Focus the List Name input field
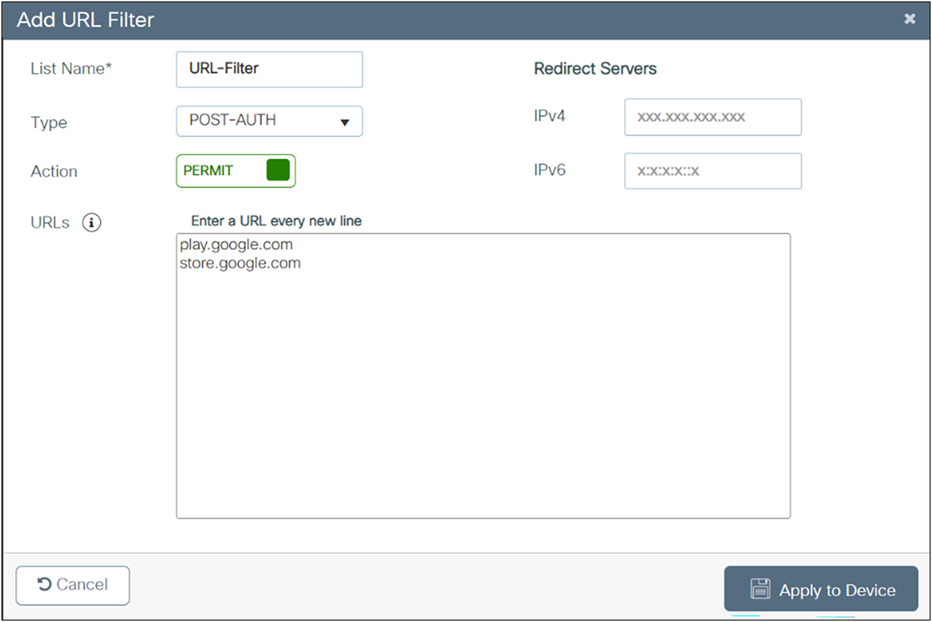This screenshot has width=932, height=622. tap(269, 69)
